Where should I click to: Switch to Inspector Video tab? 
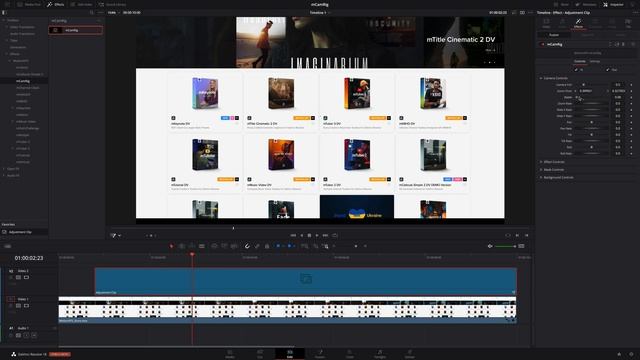tap(546, 23)
